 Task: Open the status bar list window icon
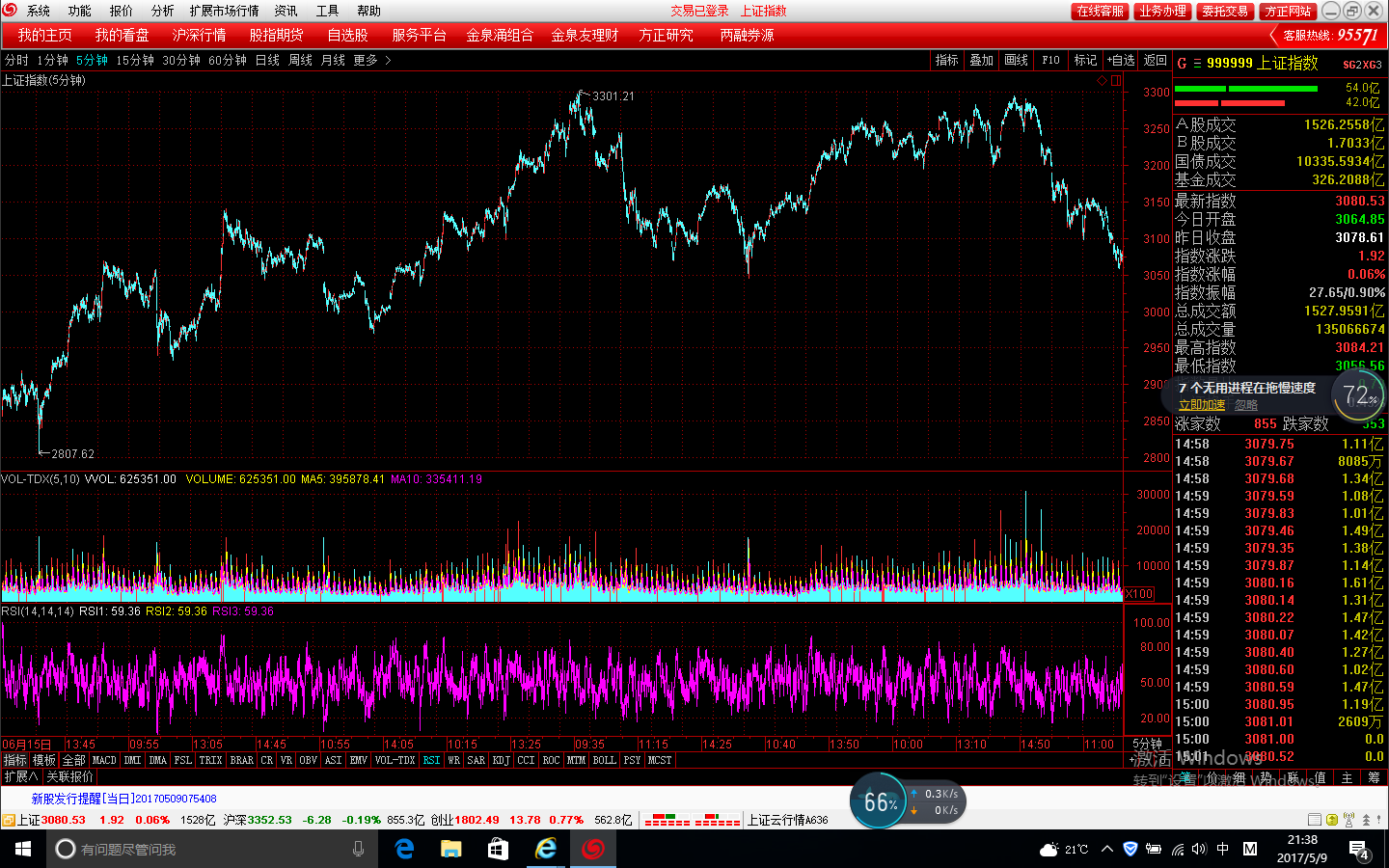(1315, 820)
